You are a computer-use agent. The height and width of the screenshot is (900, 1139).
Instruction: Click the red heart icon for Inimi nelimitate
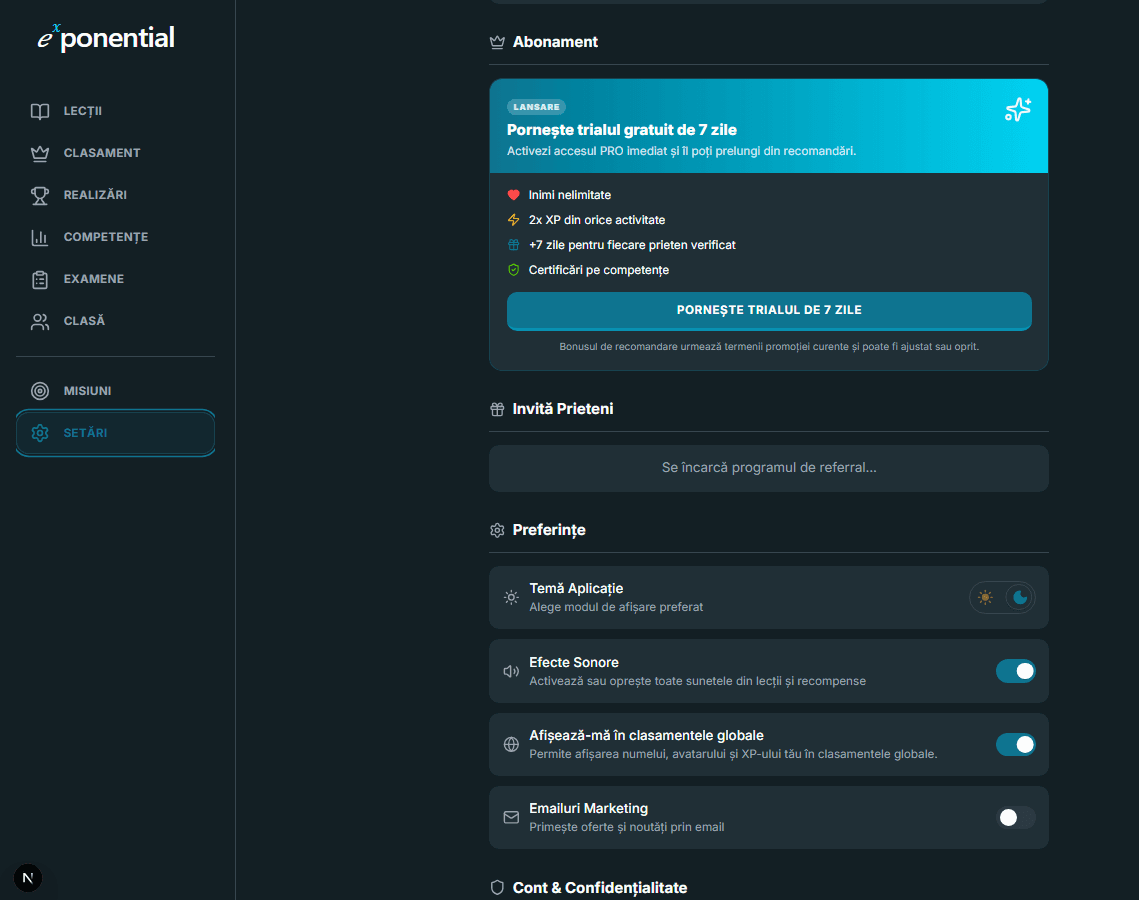coord(514,195)
